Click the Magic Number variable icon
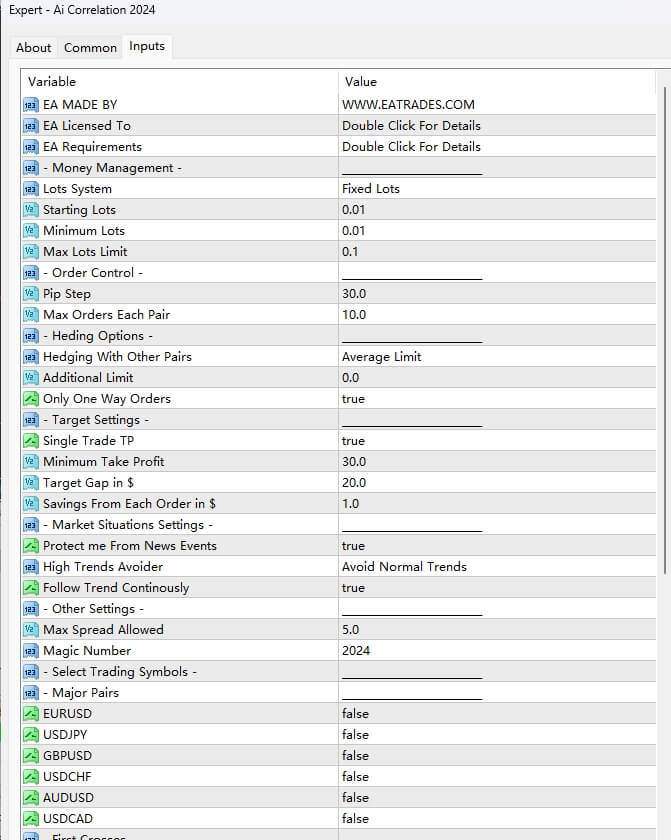 click(30, 651)
